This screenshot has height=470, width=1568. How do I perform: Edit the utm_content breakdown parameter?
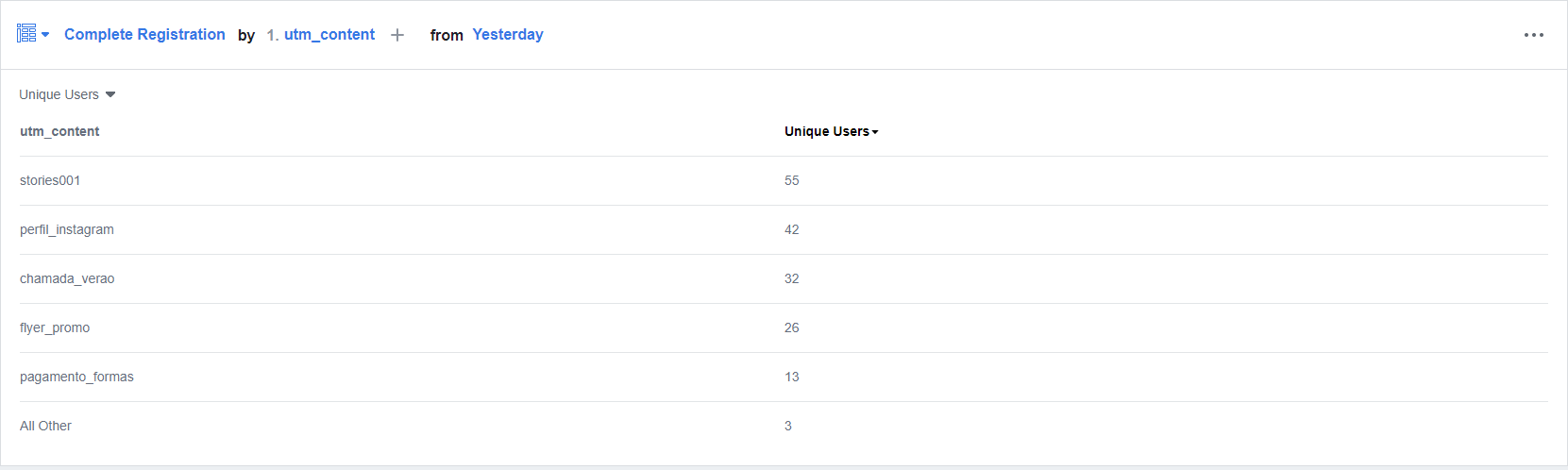(329, 34)
